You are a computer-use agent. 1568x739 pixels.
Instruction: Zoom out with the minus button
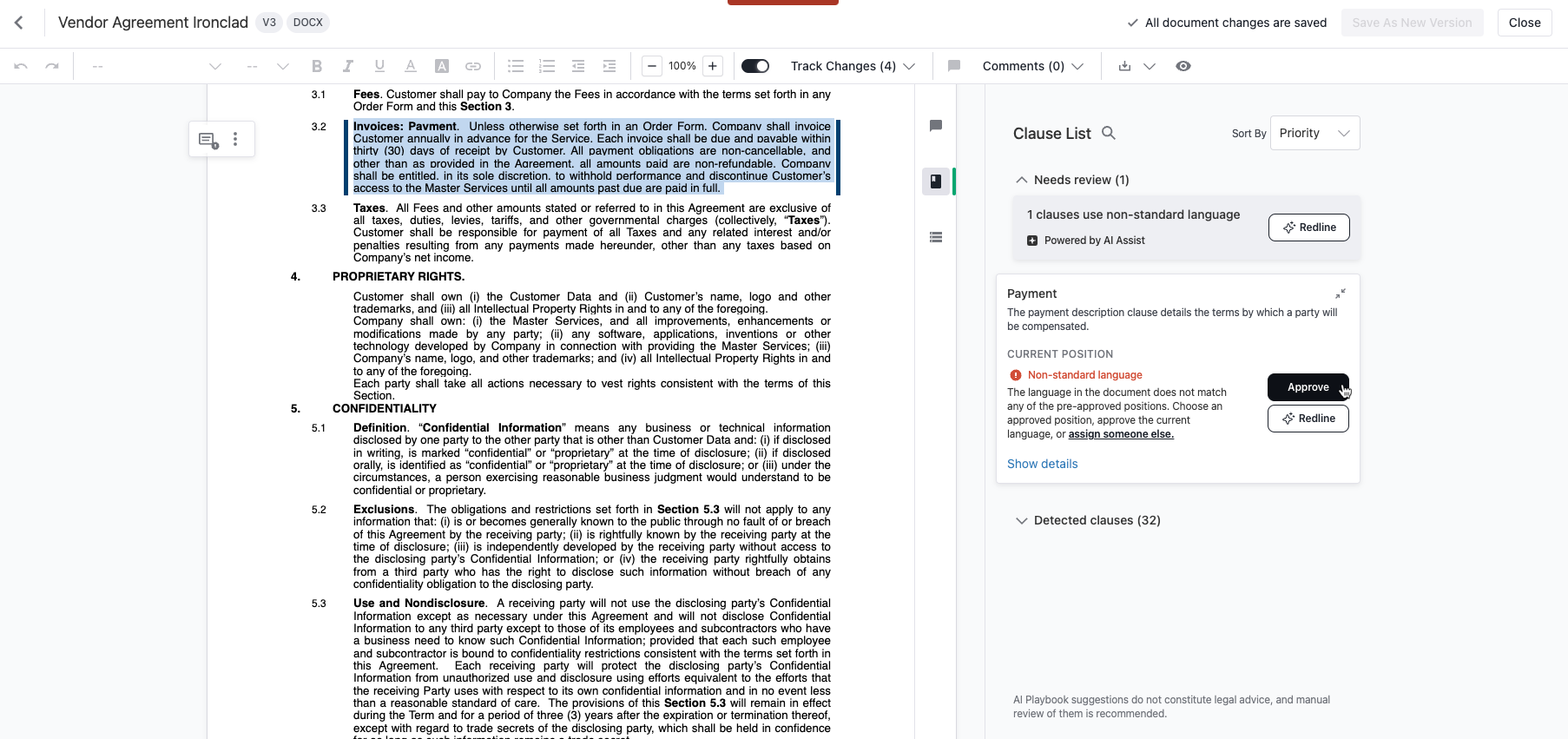[x=652, y=66]
